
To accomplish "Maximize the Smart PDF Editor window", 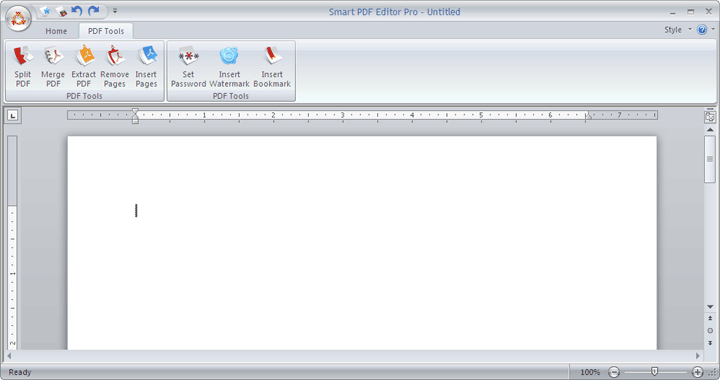I will [691, 12].
